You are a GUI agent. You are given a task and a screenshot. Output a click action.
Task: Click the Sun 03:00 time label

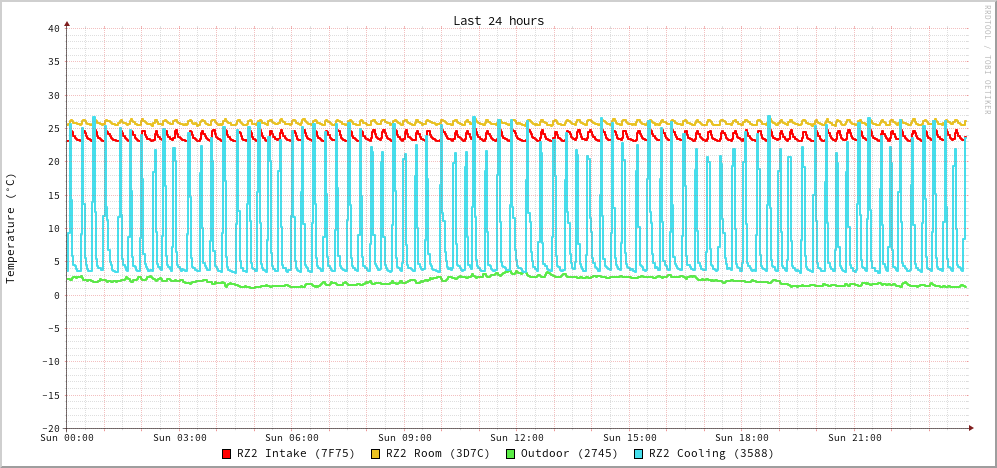click(179, 438)
